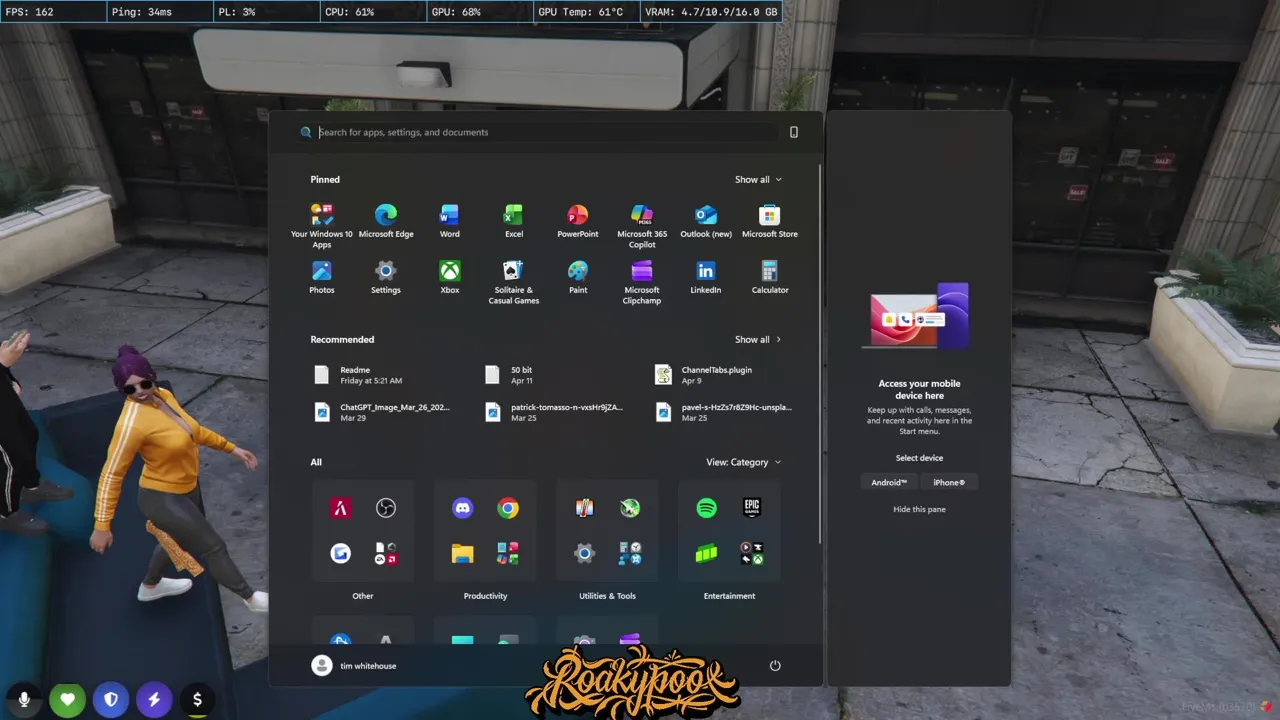Click the search box for apps and settings
This screenshot has width=1280, height=720.
click(x=540, y=132)
